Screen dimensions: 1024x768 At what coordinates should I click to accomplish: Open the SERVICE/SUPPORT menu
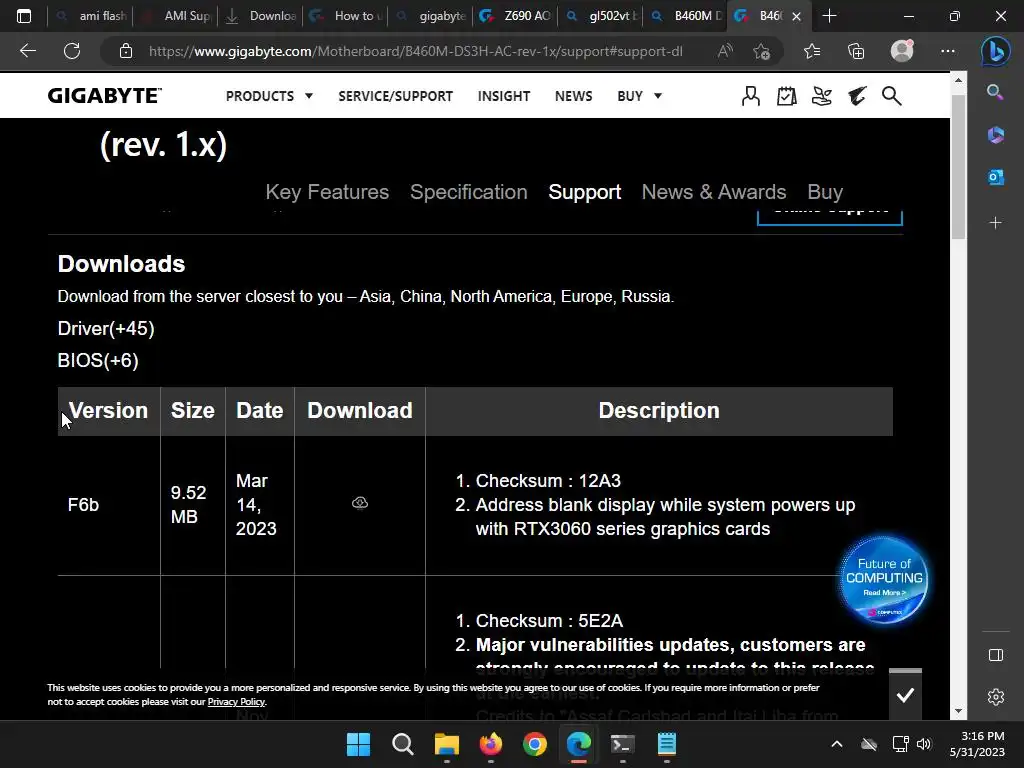point(395,96)
